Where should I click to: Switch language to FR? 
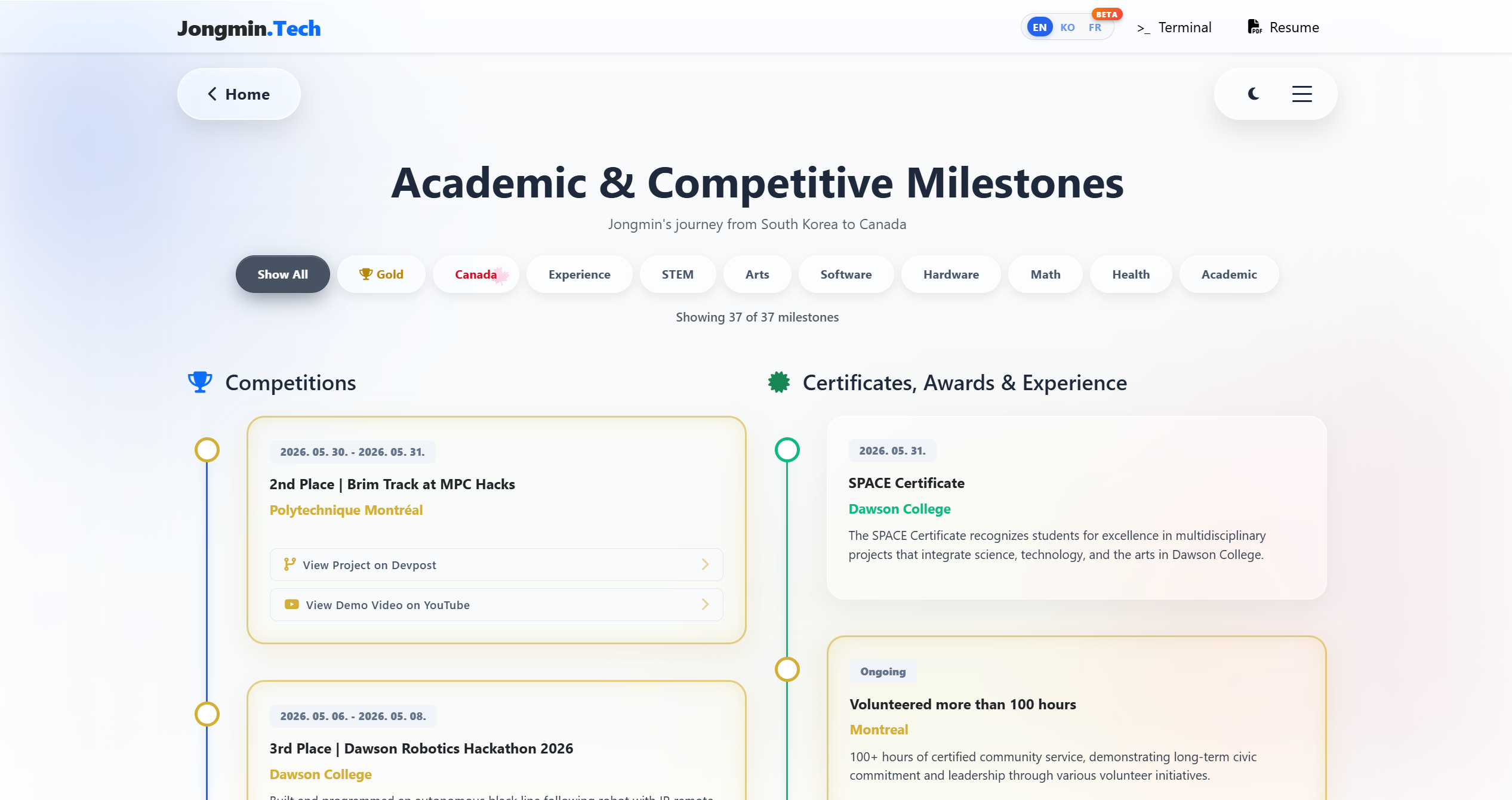click(x=1095, y=27)
